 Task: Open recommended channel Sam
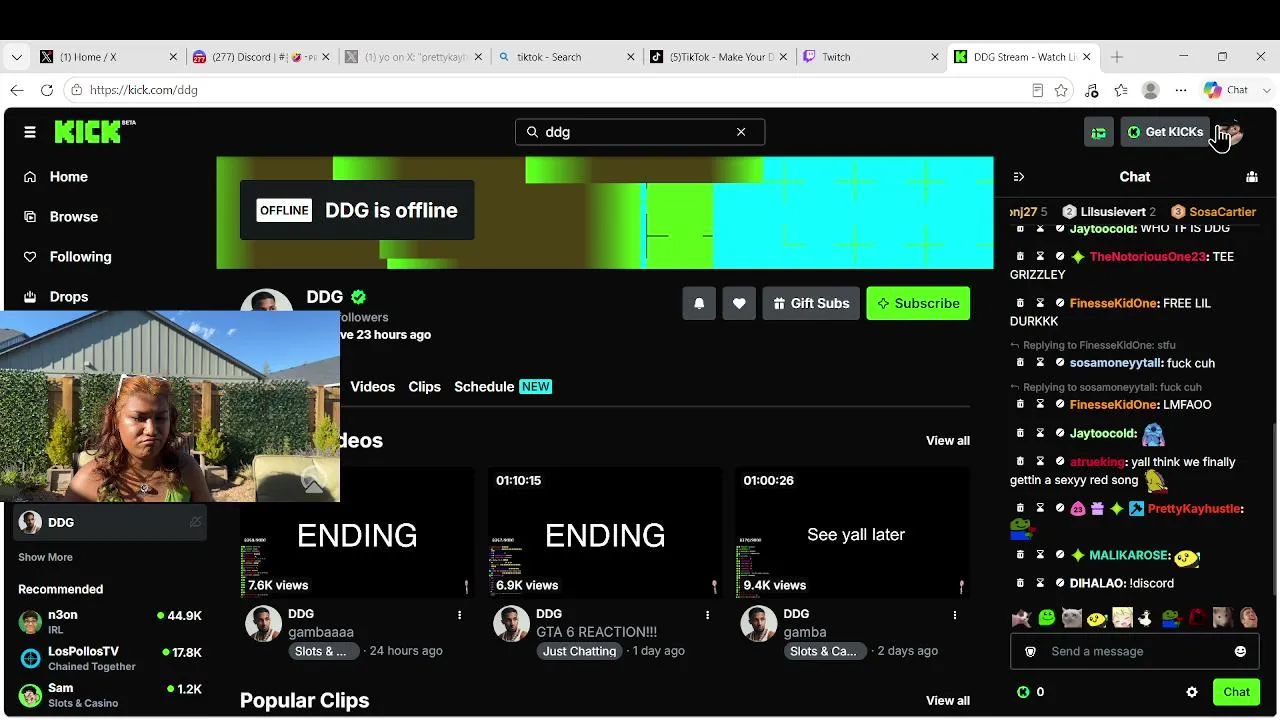(x=110, y=695)
